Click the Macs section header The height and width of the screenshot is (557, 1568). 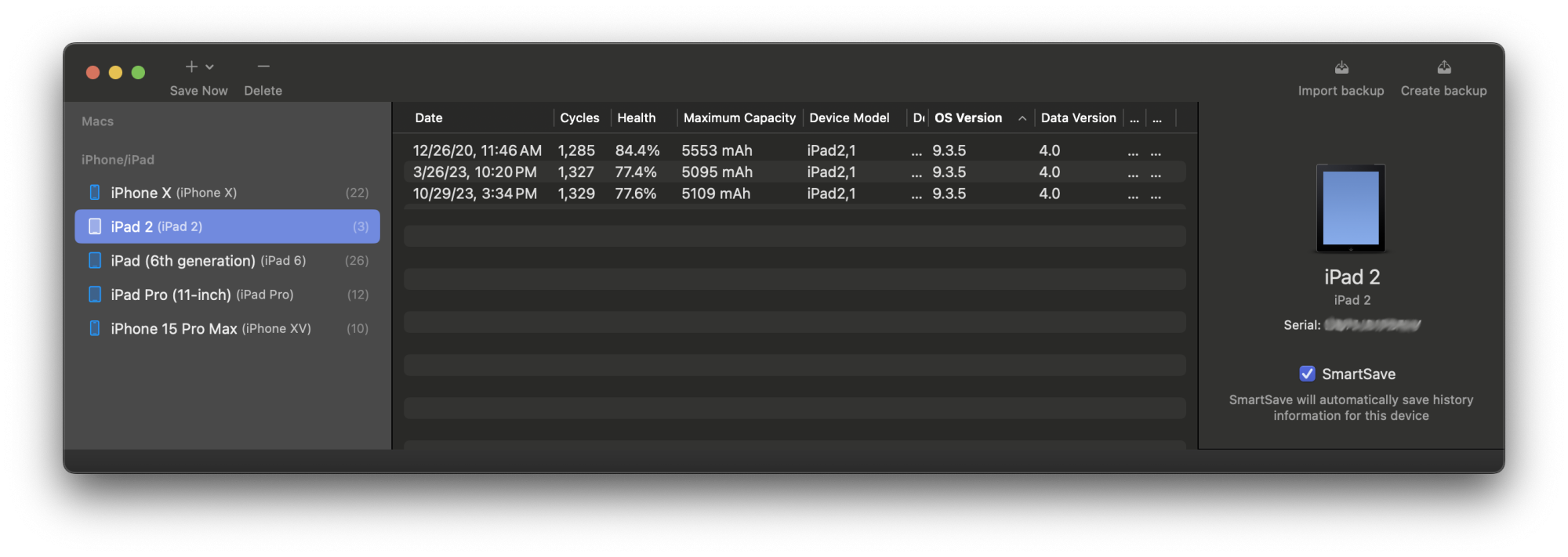[x=97, y=121]
